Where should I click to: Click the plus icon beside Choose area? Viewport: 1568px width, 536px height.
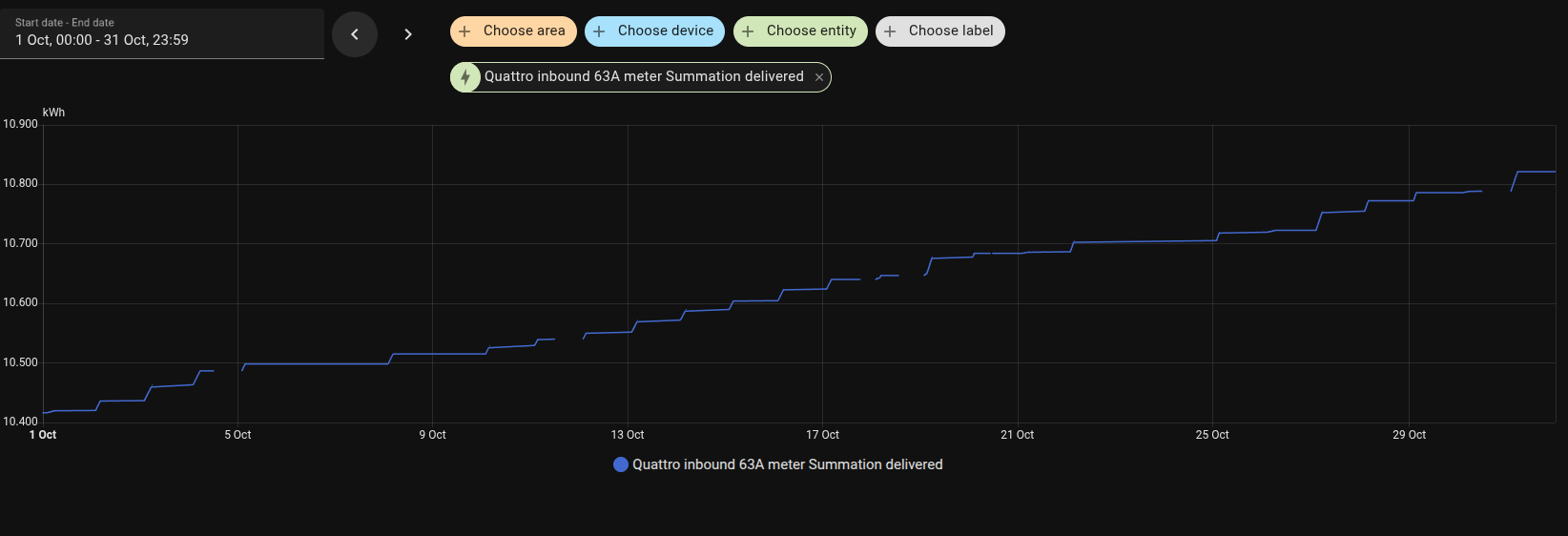(464, 31)
